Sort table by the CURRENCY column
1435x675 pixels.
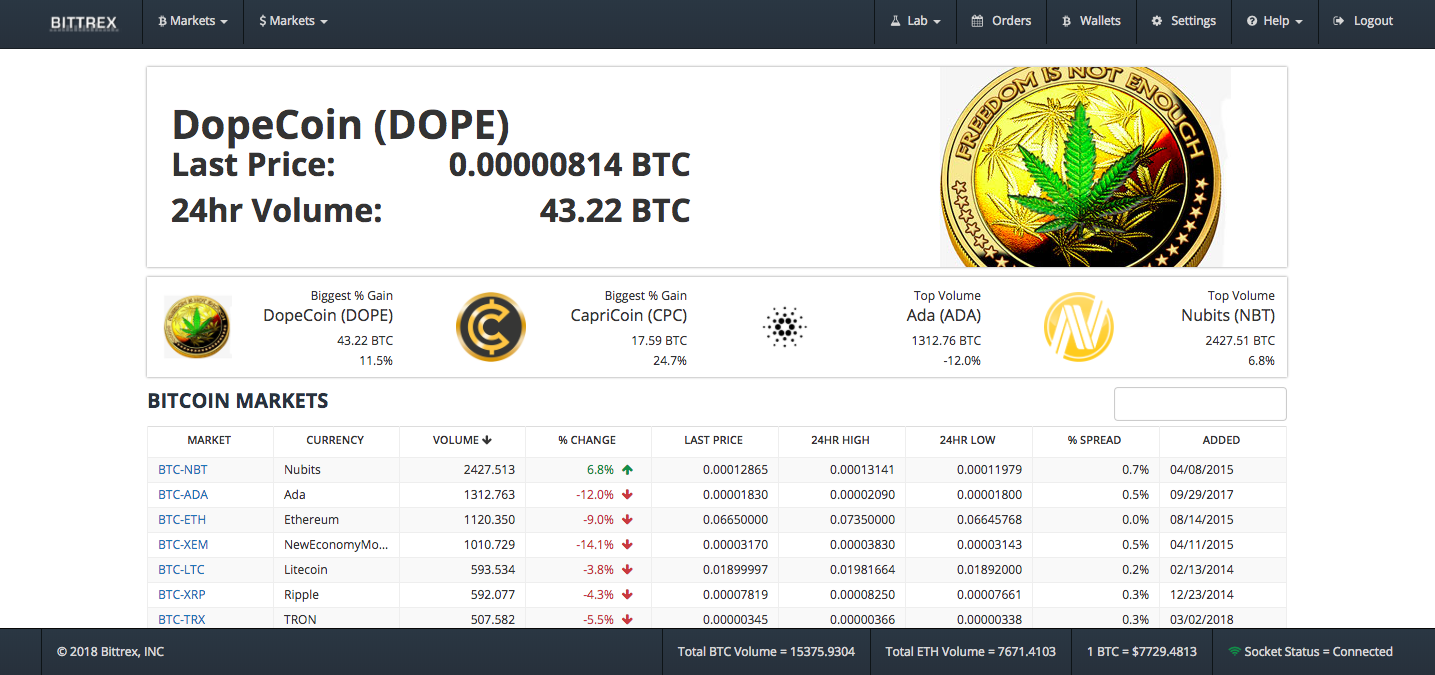pos(335,440)
